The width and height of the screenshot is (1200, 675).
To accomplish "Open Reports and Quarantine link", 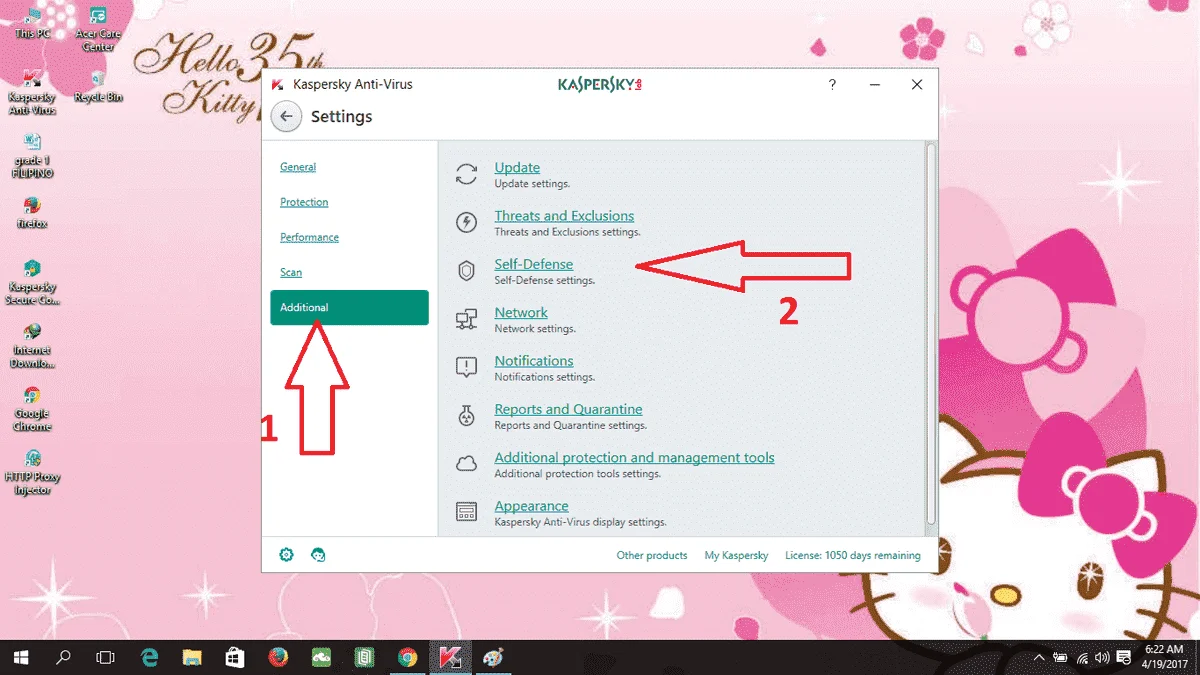I will tap(568, 409).
